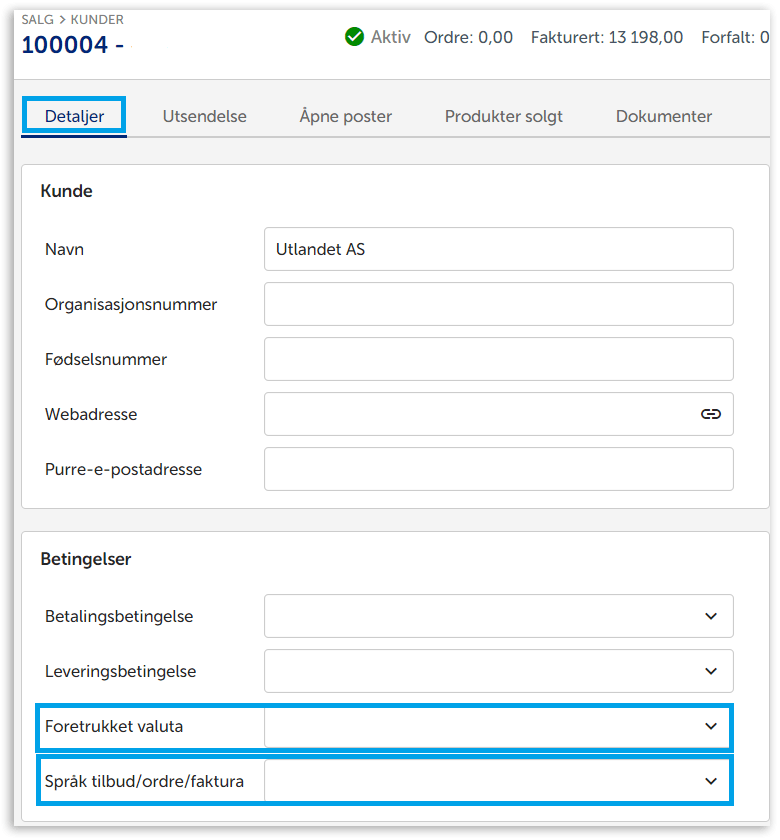Viewport: 780px width, 840px height.
Task: Focus the Organisasjonsnummer input field
Action: (498, 304)
